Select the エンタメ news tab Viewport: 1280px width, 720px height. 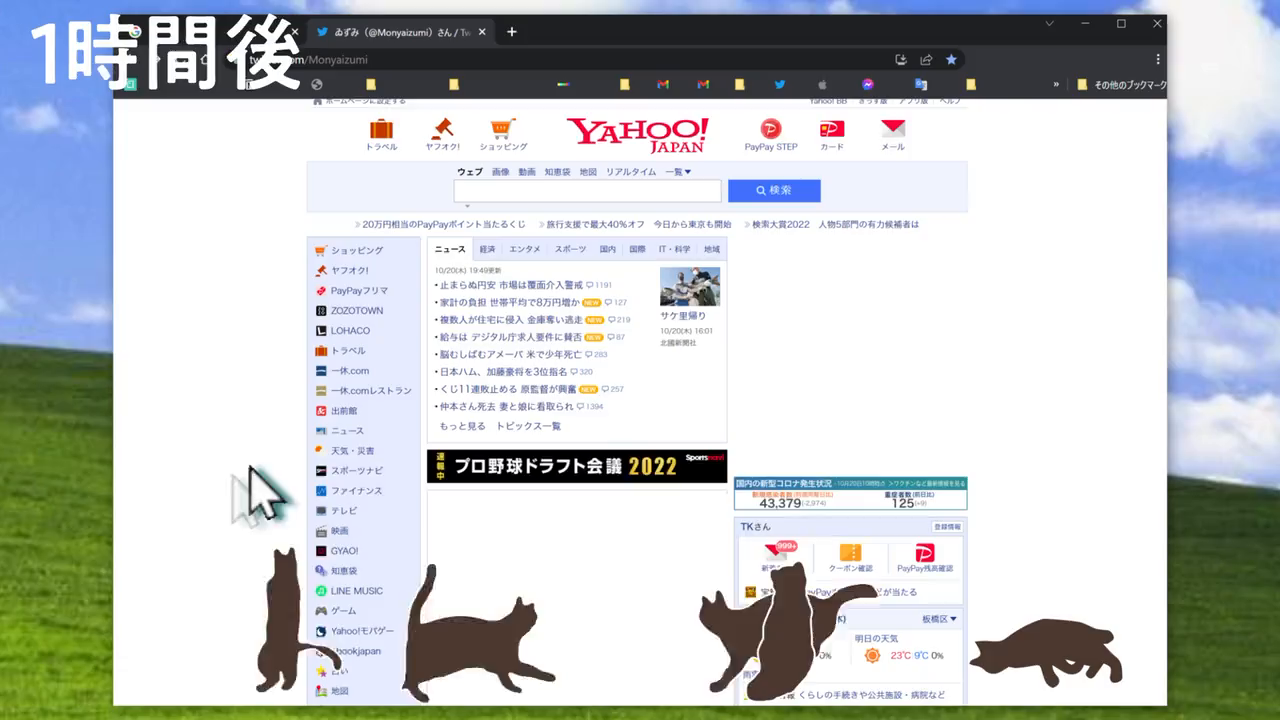524,249
